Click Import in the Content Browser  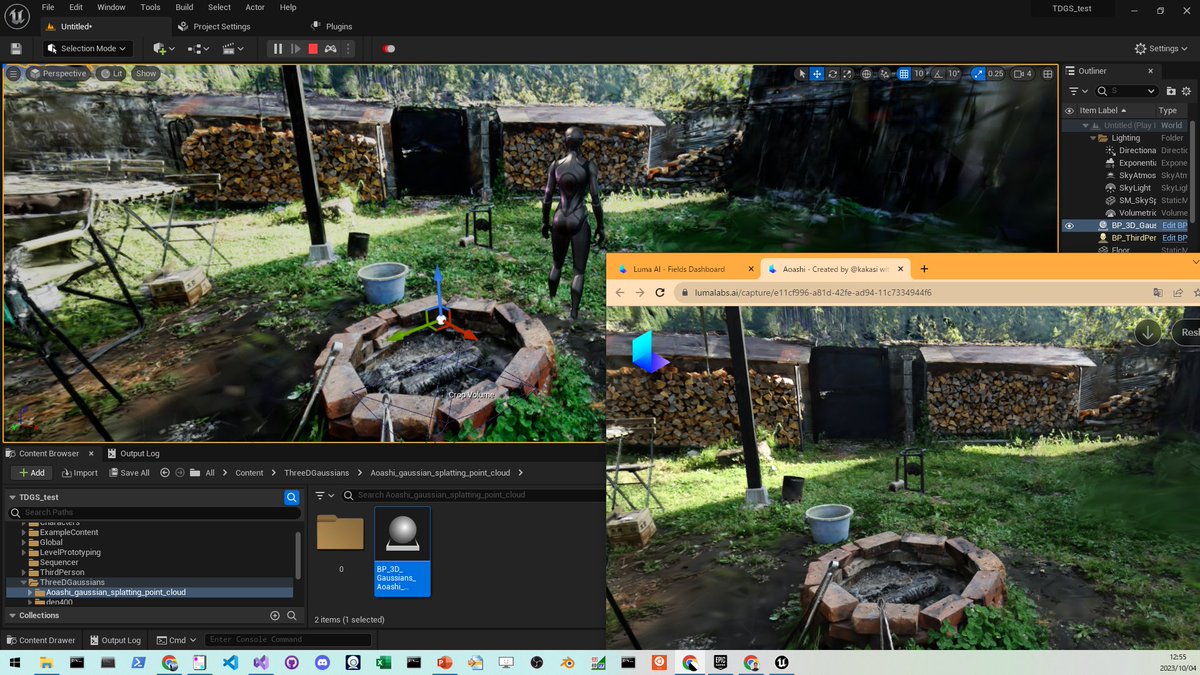point(79,473)
